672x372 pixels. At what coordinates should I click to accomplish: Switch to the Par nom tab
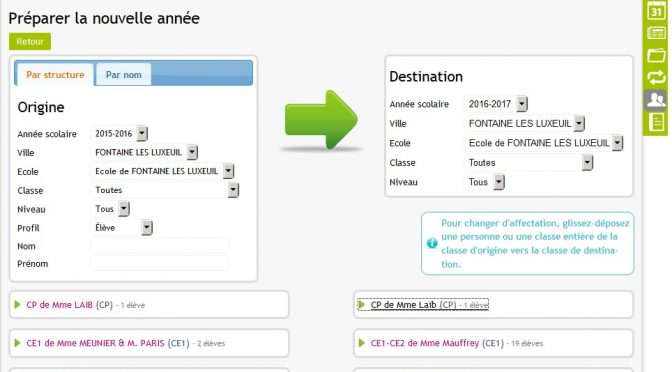point(123,75)
